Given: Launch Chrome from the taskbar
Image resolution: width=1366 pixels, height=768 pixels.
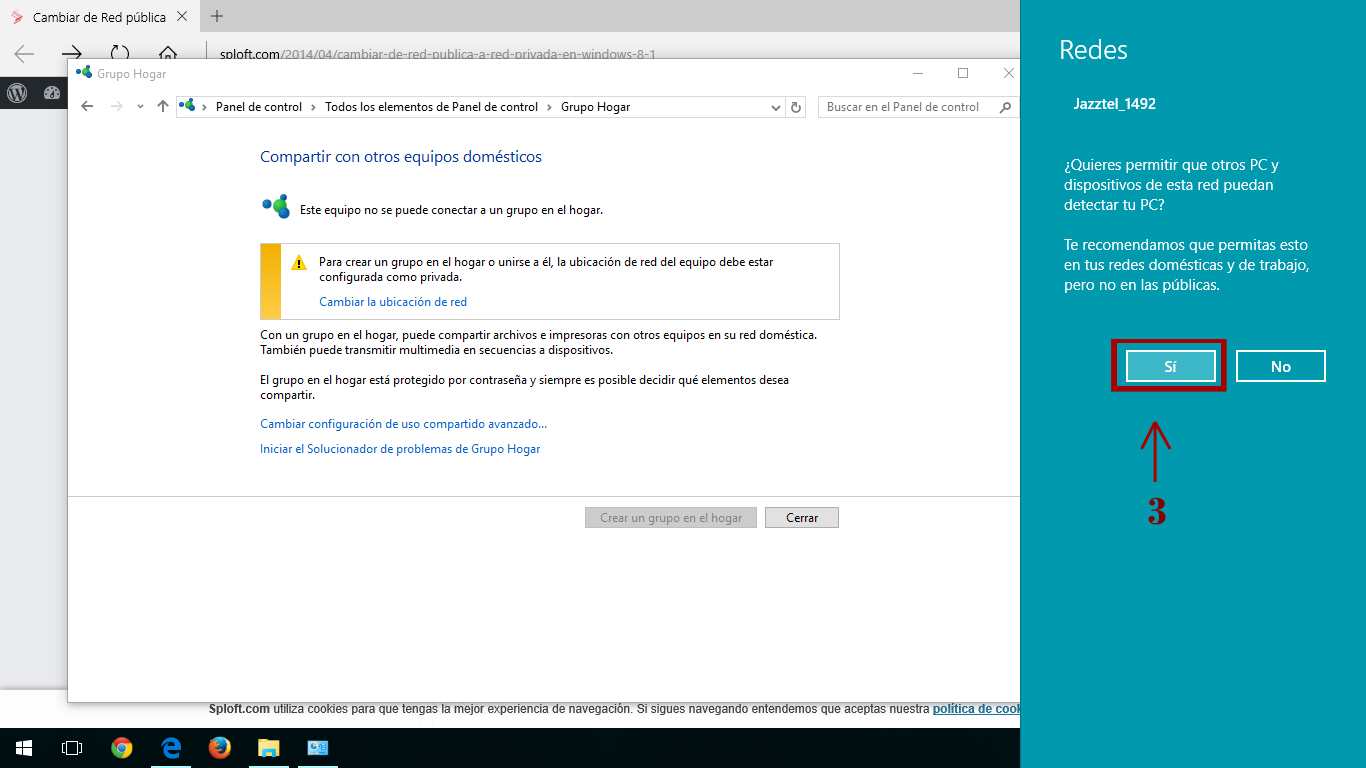Looking at the screenshot, I should [x=122, y=748].
